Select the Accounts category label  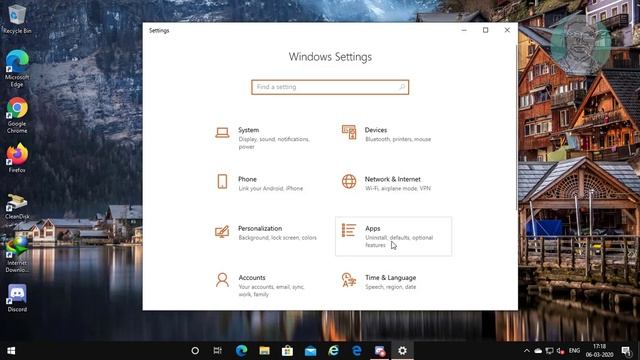pyautogui.click(x=252, y=278)
